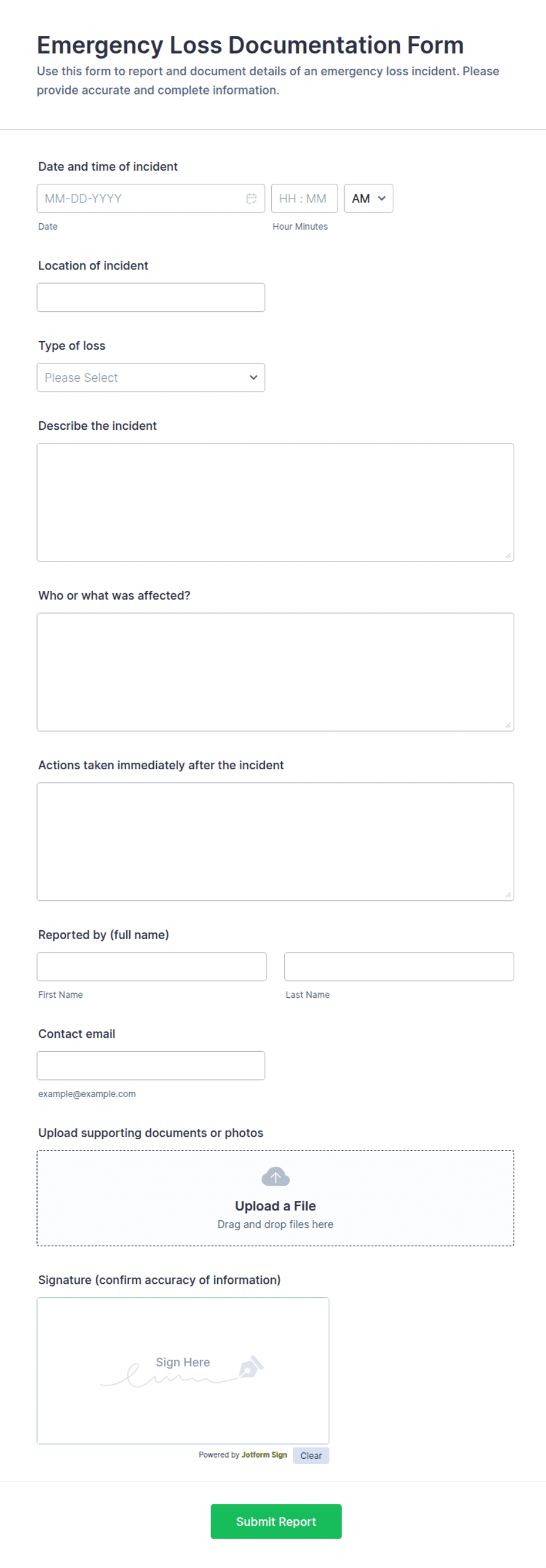Open the calendar date picker icon
Screen dimensions: 546x1568
(x=251, y=198)
